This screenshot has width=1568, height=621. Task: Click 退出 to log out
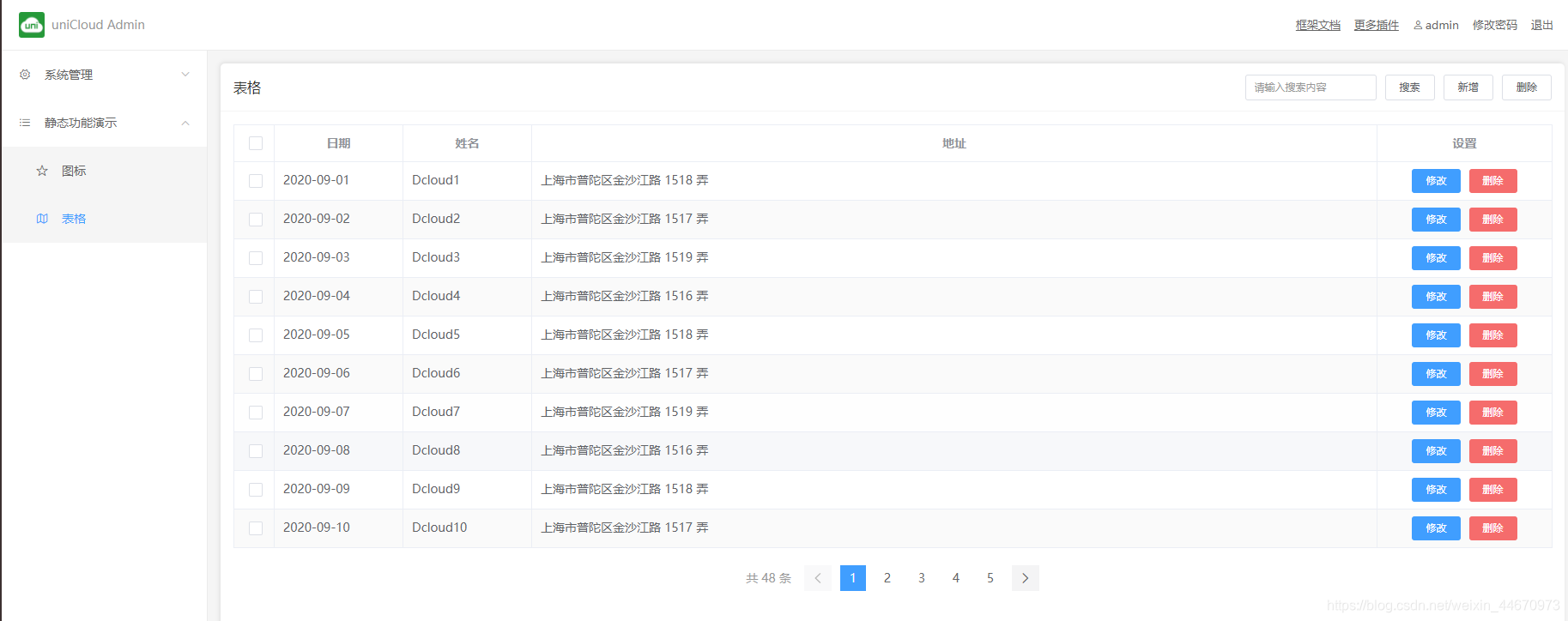[1542, 25]
